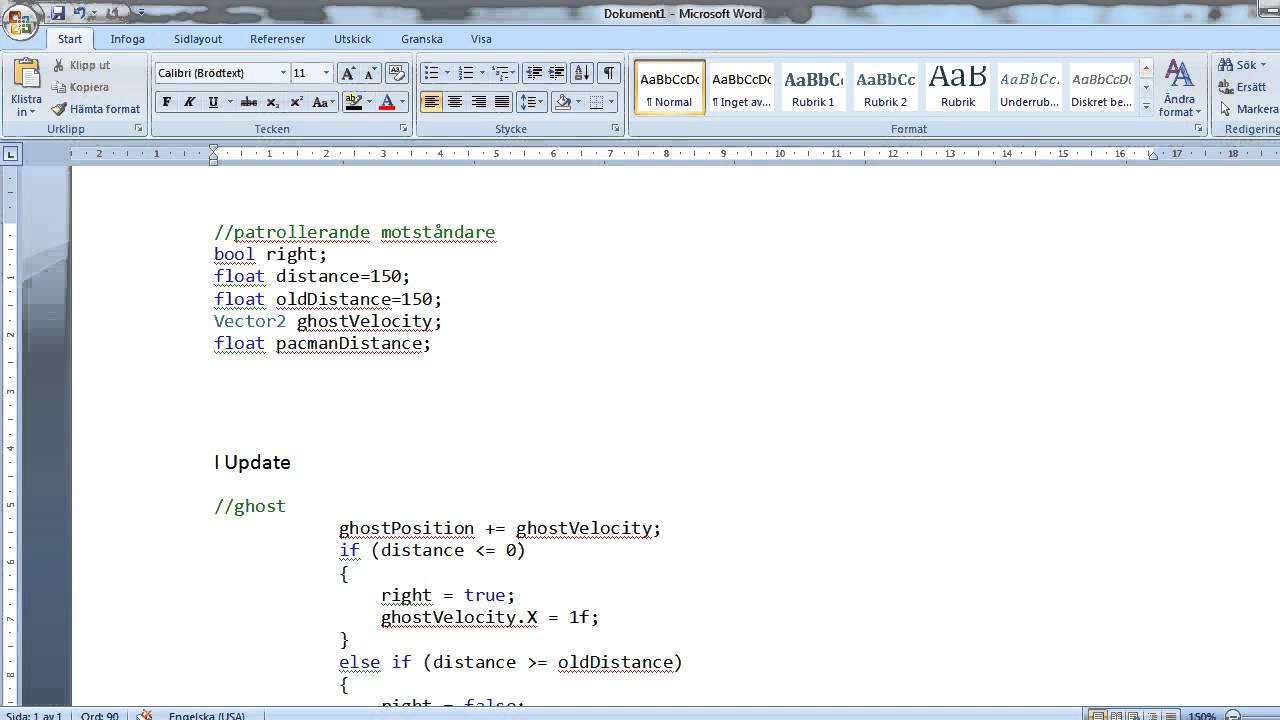Toggle italic (K) formatting
The height and width of the screenshot is (720, 1280).
189,102
